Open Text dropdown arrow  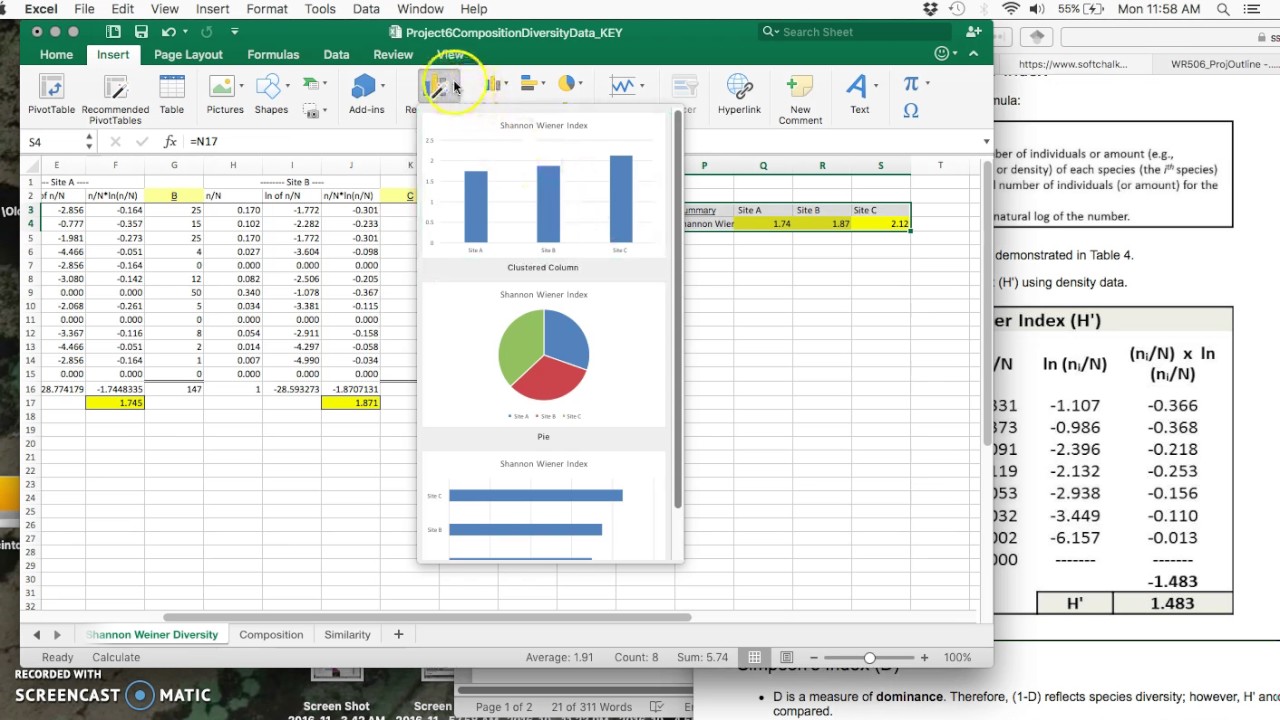pos(875,86)
